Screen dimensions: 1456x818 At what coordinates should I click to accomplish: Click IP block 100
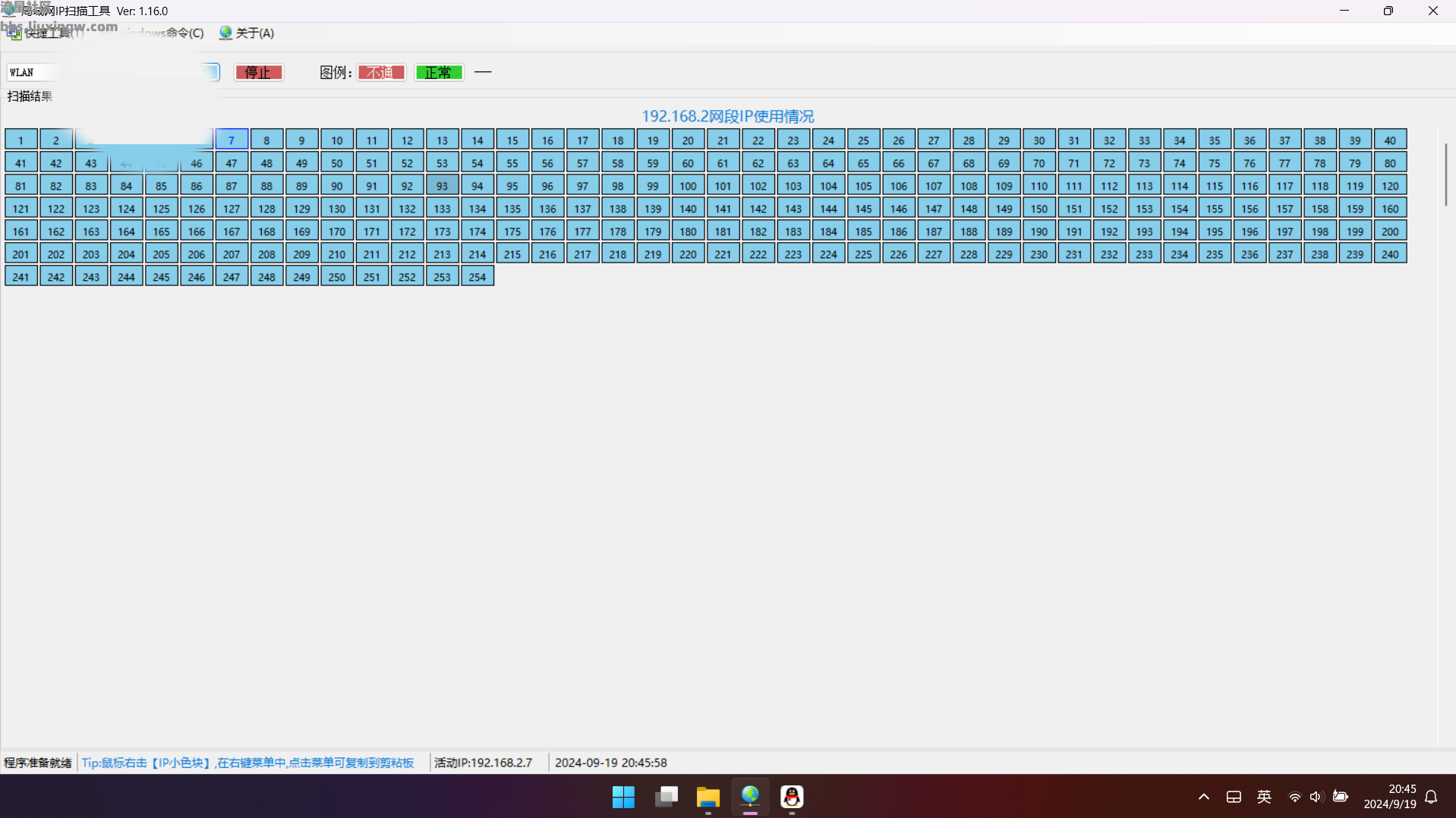[688, 185]
